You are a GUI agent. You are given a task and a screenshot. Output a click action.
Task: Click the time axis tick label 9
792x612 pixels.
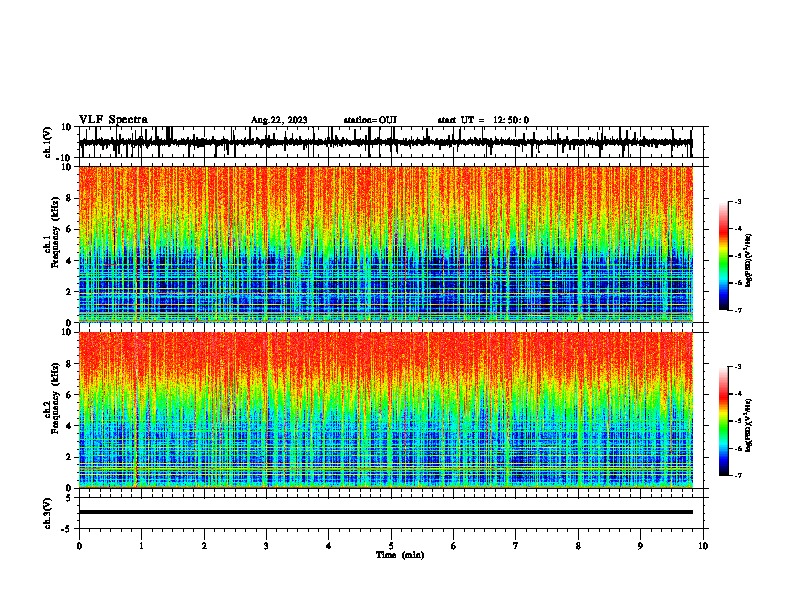640,546
